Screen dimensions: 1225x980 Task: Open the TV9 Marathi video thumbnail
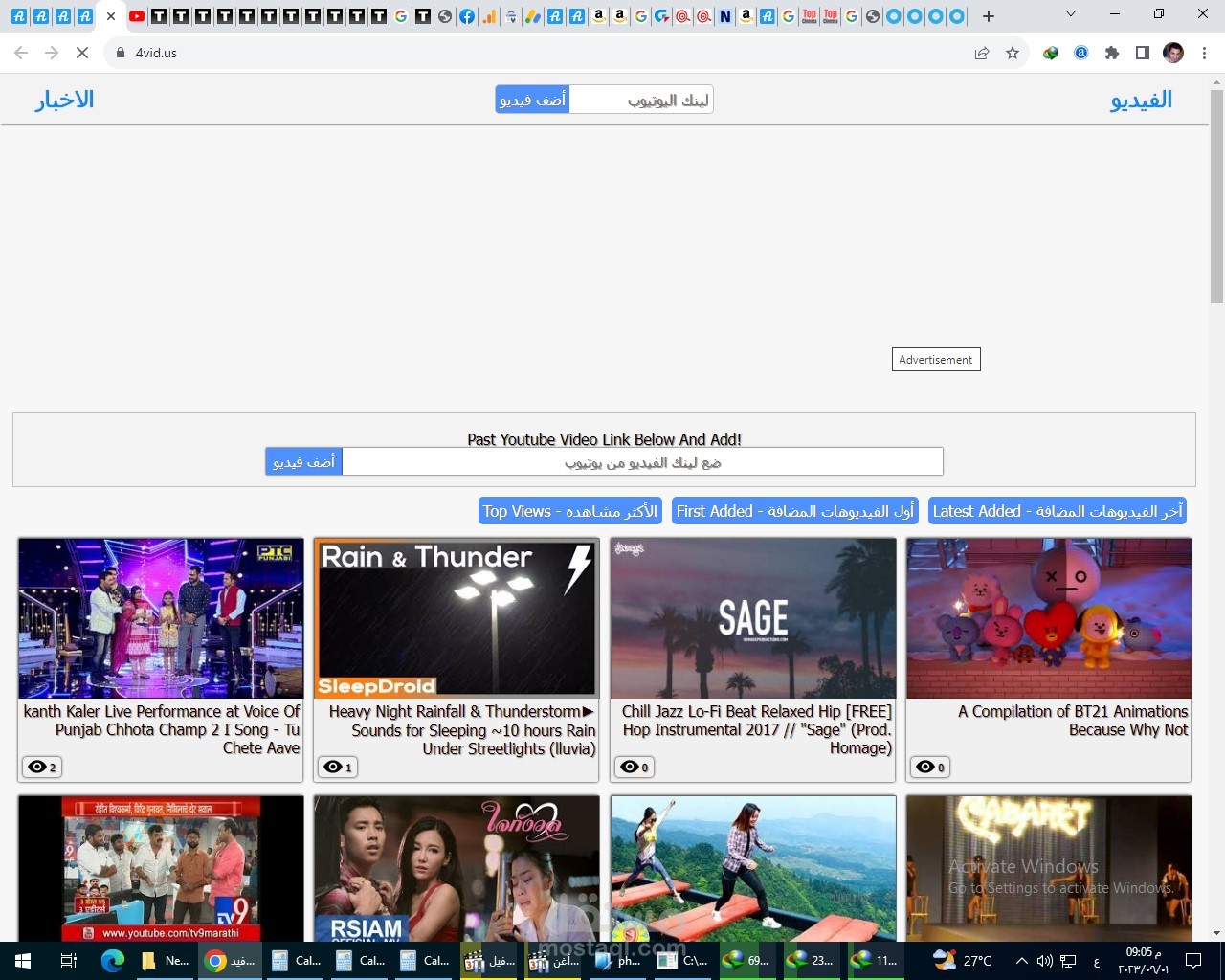tap(161, 869)
